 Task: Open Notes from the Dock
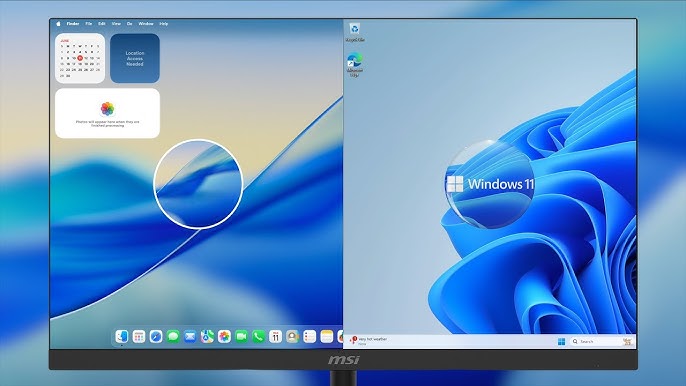click(326, 336)
